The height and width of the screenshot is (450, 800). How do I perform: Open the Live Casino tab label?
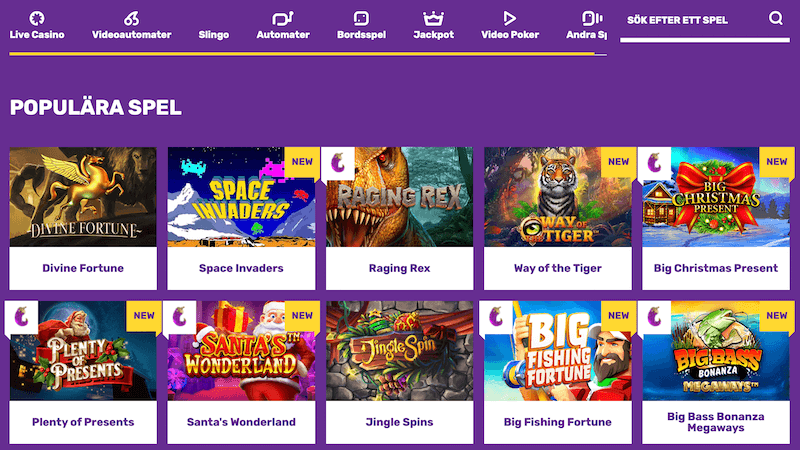(x=37, y=35)
